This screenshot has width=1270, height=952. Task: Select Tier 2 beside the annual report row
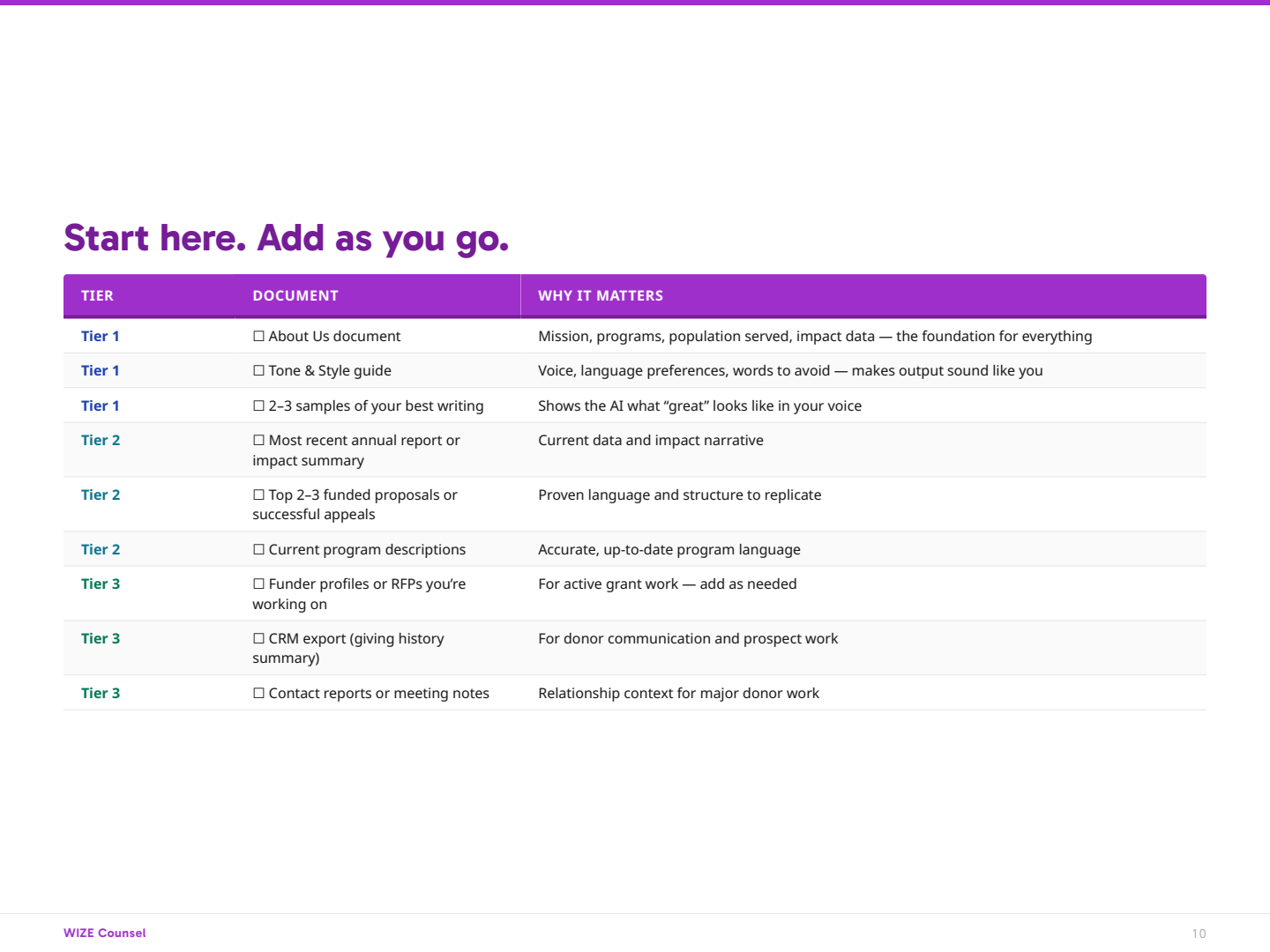[100, 440]
